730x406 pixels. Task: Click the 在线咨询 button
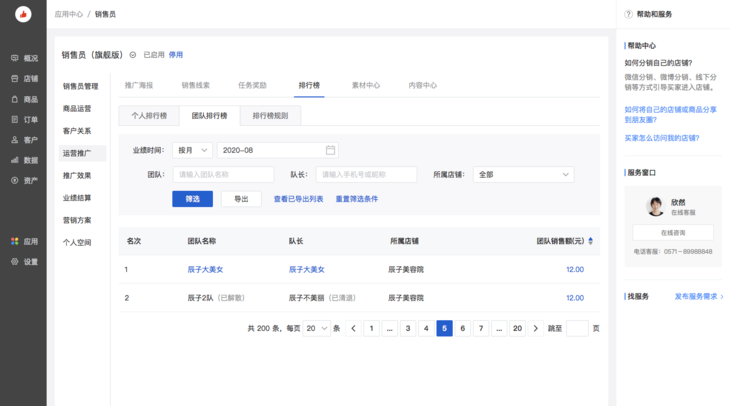tap(672, 232)
